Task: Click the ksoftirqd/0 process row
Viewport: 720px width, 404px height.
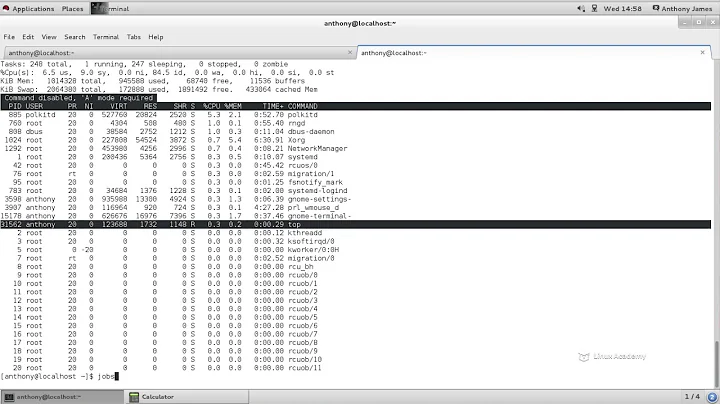Action: point(355,241)
